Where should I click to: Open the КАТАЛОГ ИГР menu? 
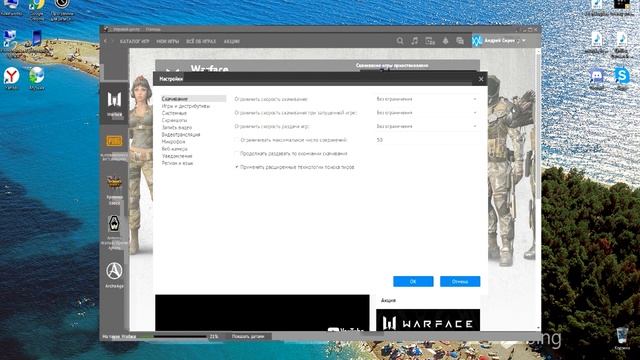[x=135, y=41]
